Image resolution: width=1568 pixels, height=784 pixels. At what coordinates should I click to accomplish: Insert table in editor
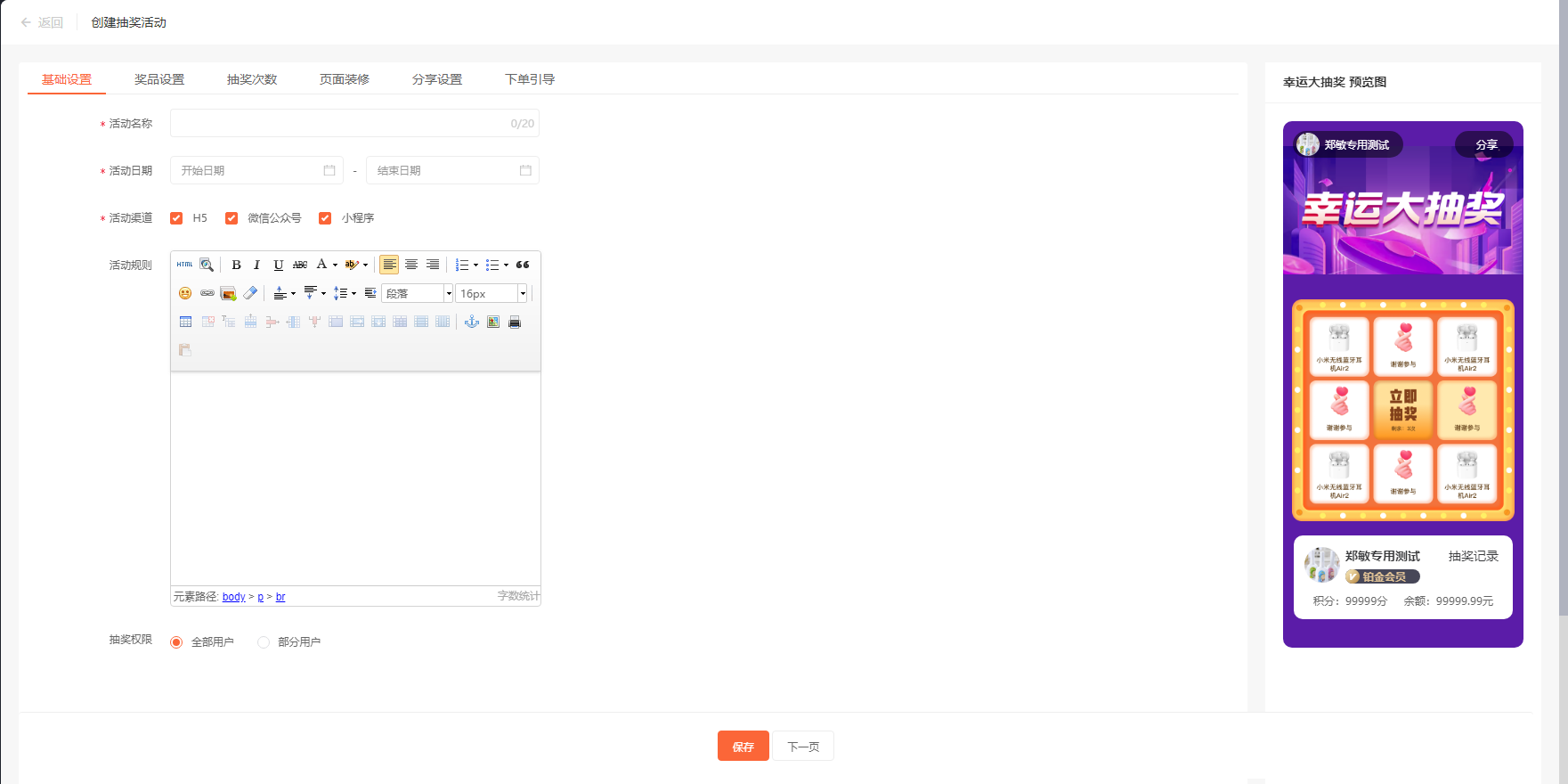185,322
